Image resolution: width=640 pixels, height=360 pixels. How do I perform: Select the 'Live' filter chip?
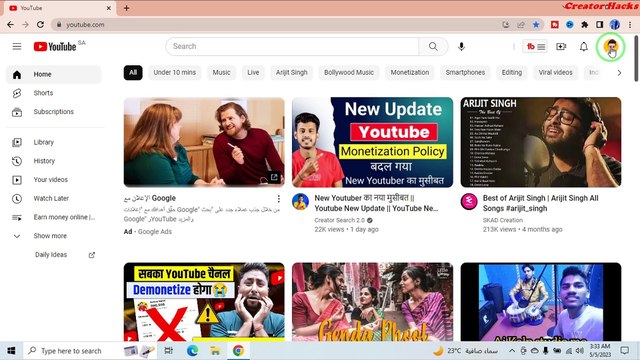(253, 73)
